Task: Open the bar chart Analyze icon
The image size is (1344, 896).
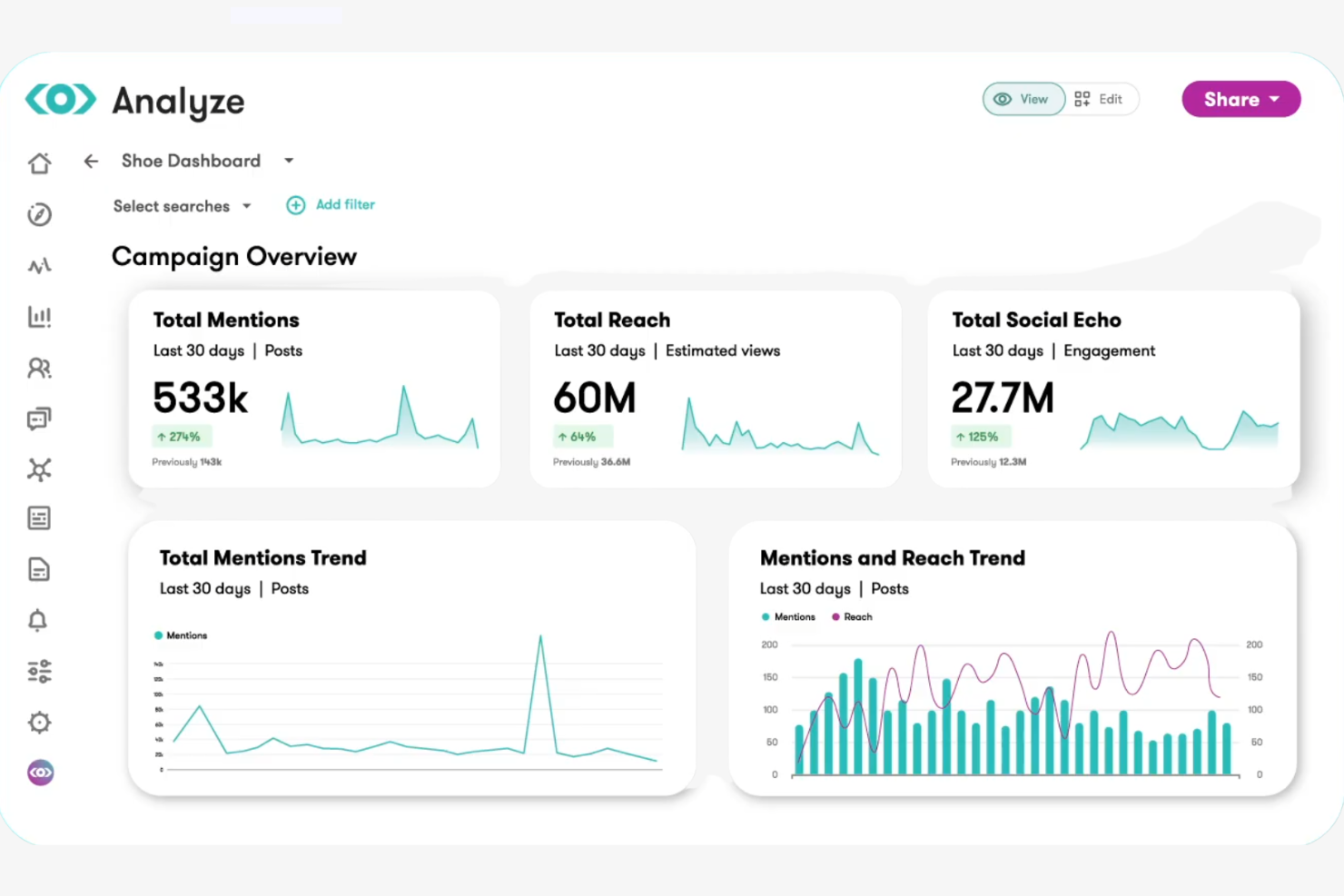Action: (x=39, y=317)
